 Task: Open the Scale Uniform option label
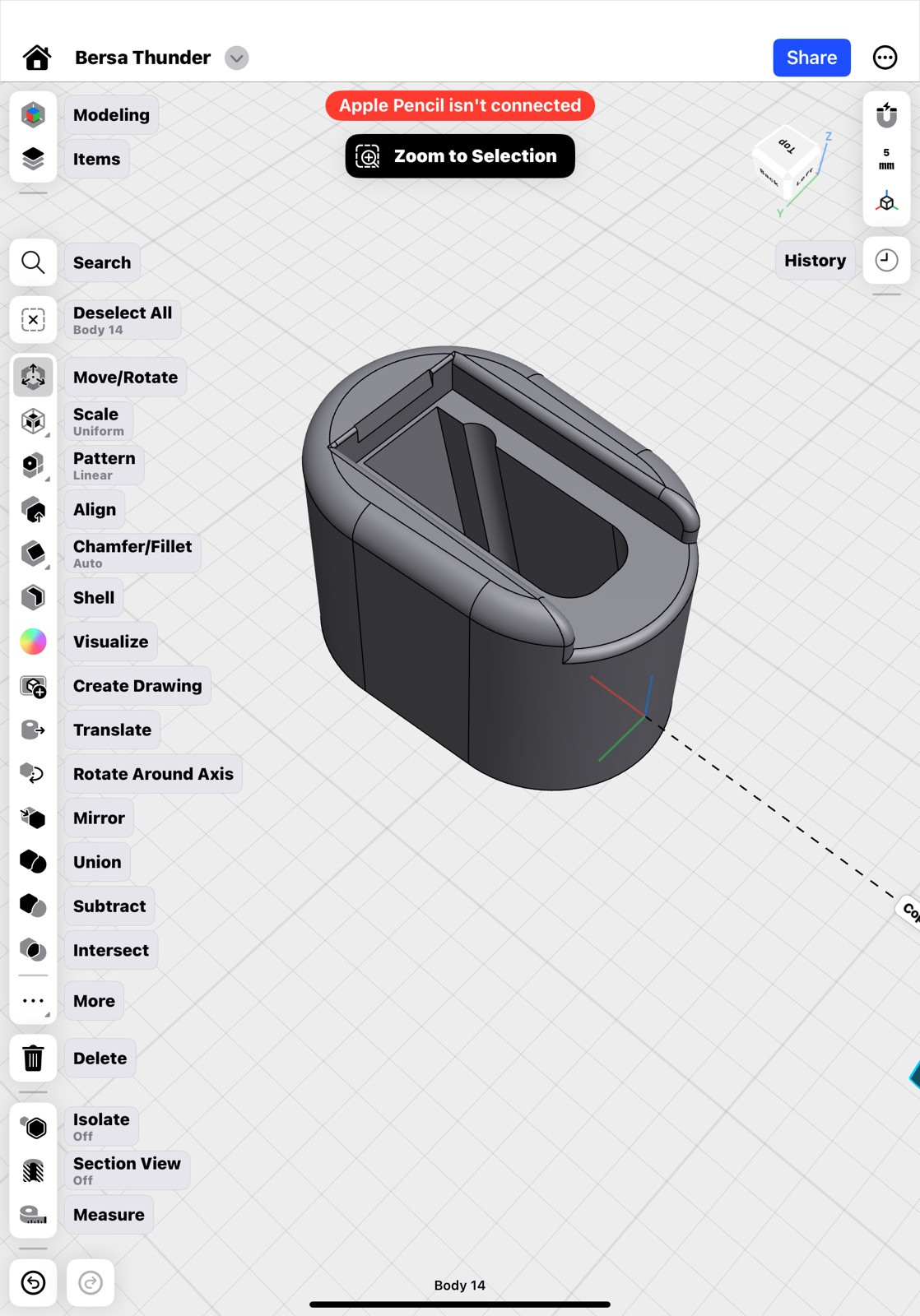[x=99, y=421]
